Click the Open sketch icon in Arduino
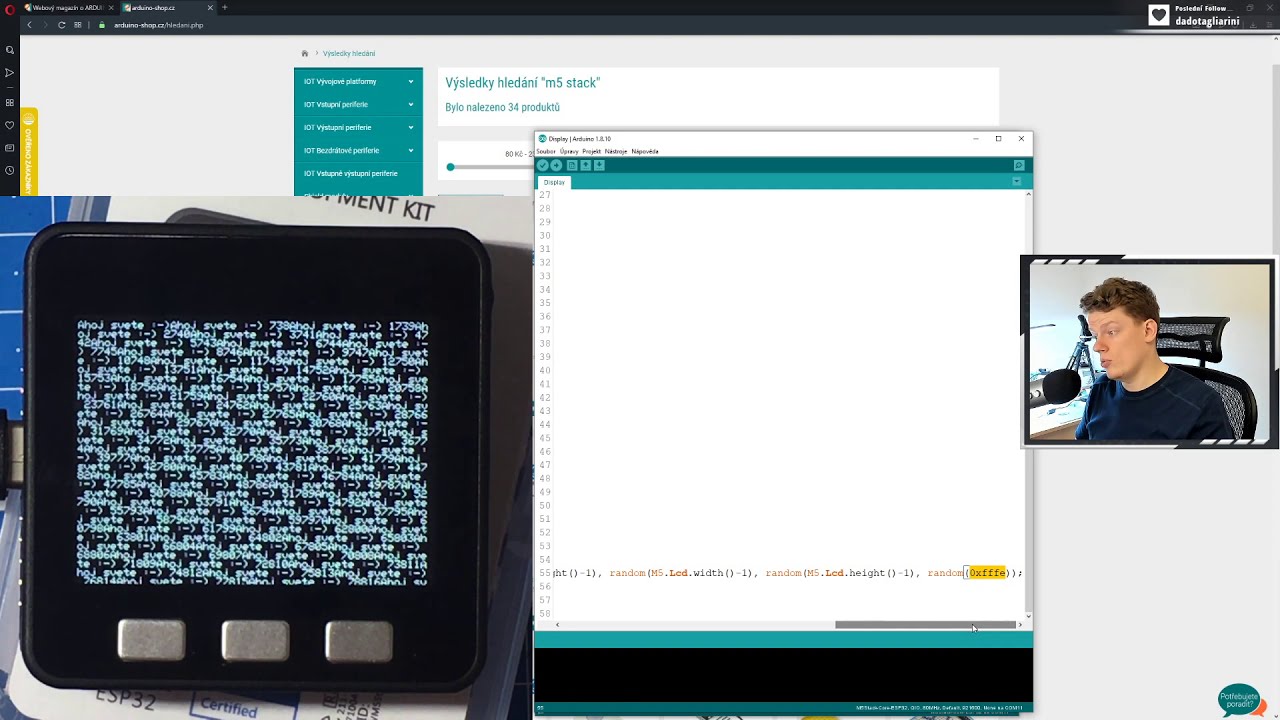 [586, 166]
